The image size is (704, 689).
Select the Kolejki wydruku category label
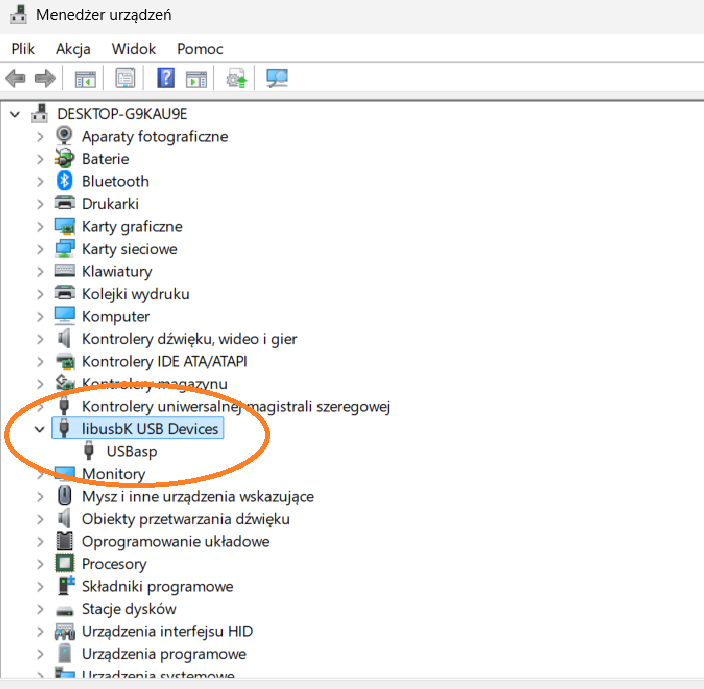click(136, 294)
